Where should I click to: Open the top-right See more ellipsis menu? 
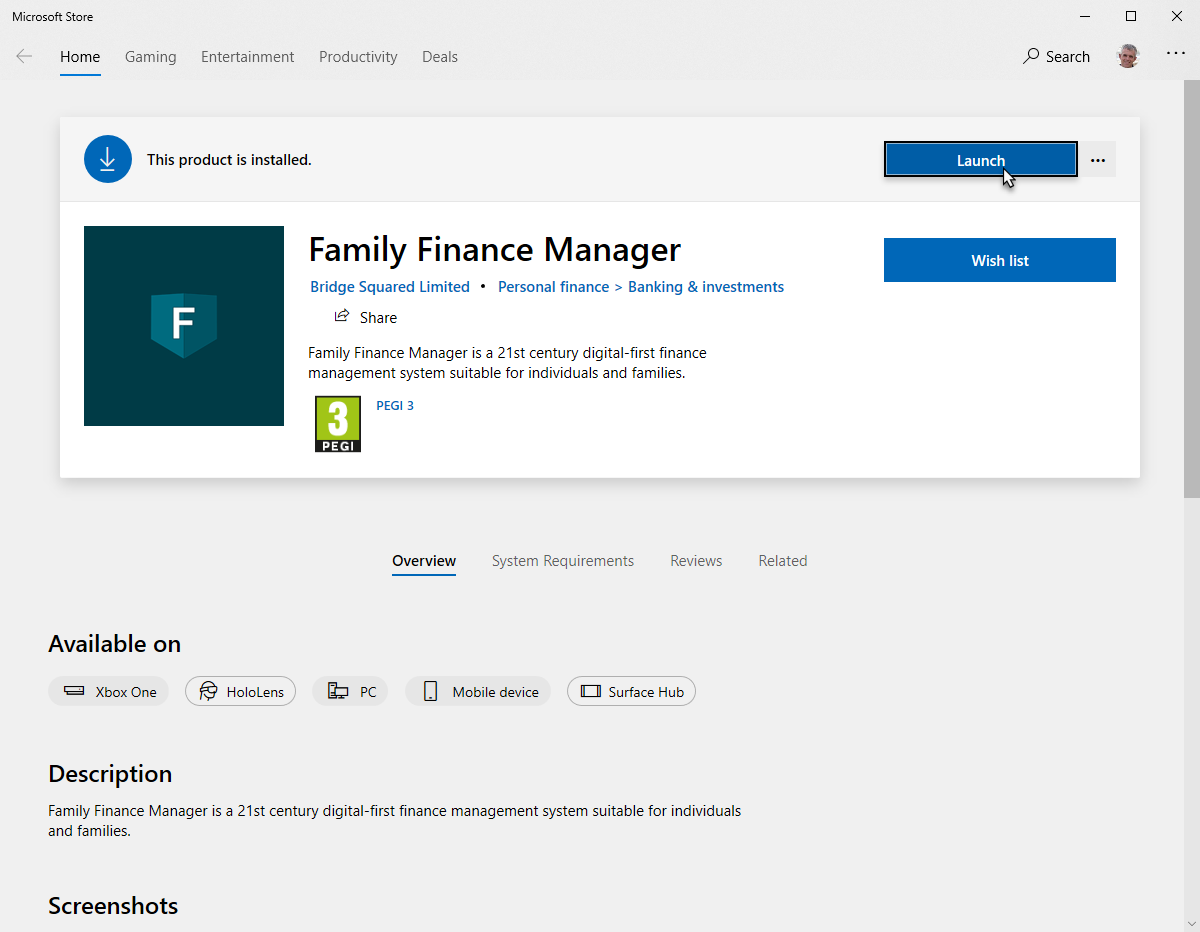tap(1176, 54)
